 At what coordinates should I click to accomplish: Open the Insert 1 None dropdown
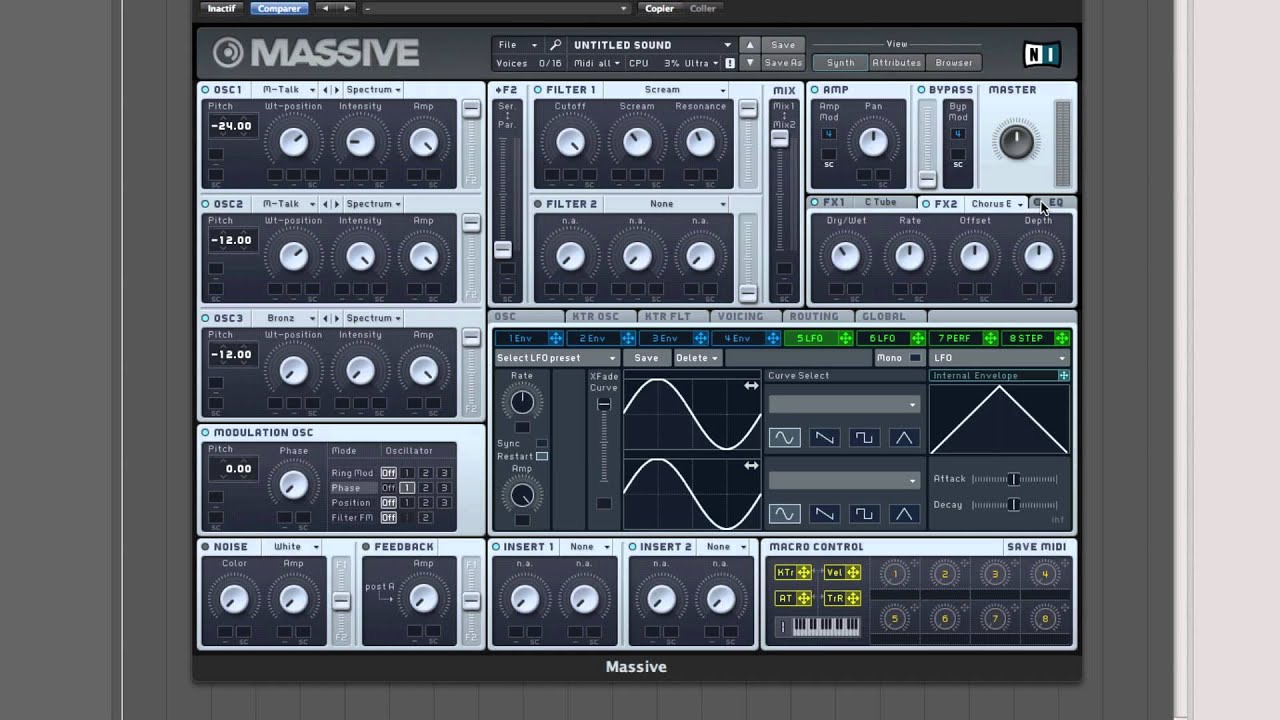(x=588, y=547)
